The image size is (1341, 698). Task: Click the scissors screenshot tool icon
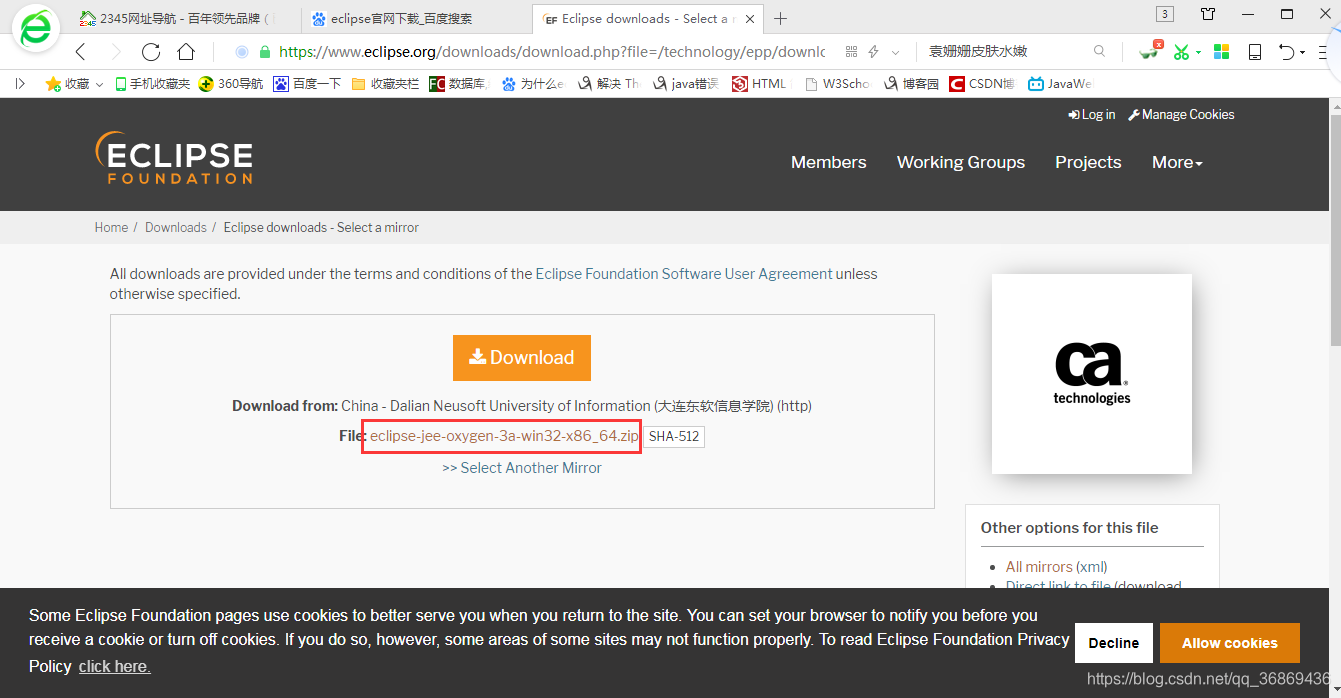1182,52
